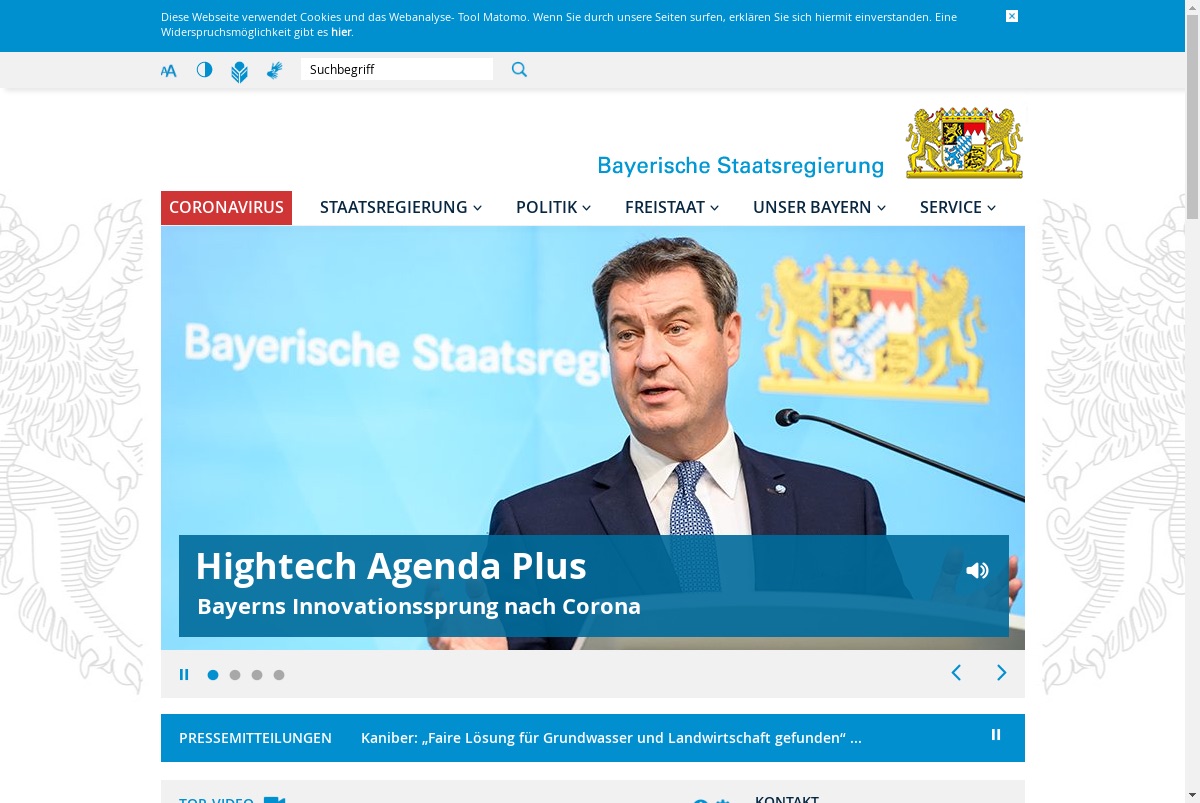Screen dimensions: 1200x803
Task: Click the speaker audio icon on slide
Action: point(977,570)
